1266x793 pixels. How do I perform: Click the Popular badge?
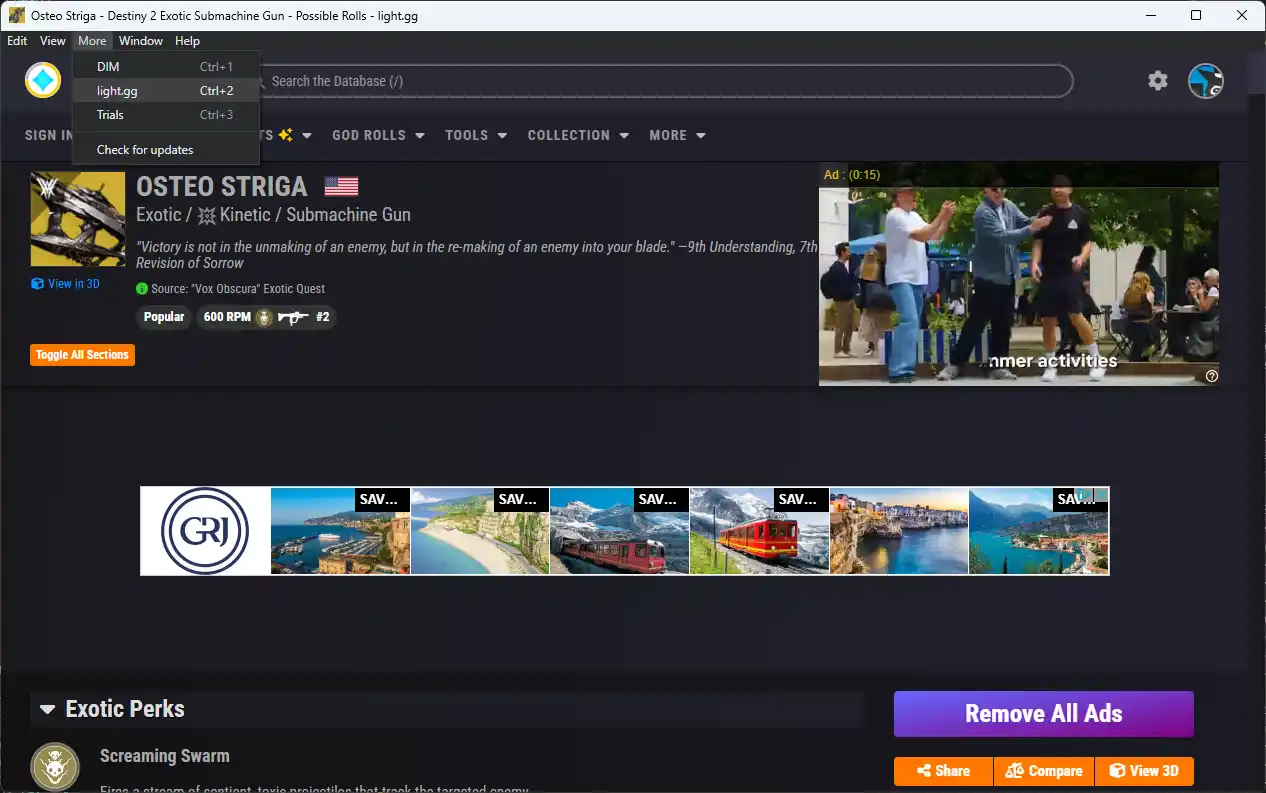(164, 317)
